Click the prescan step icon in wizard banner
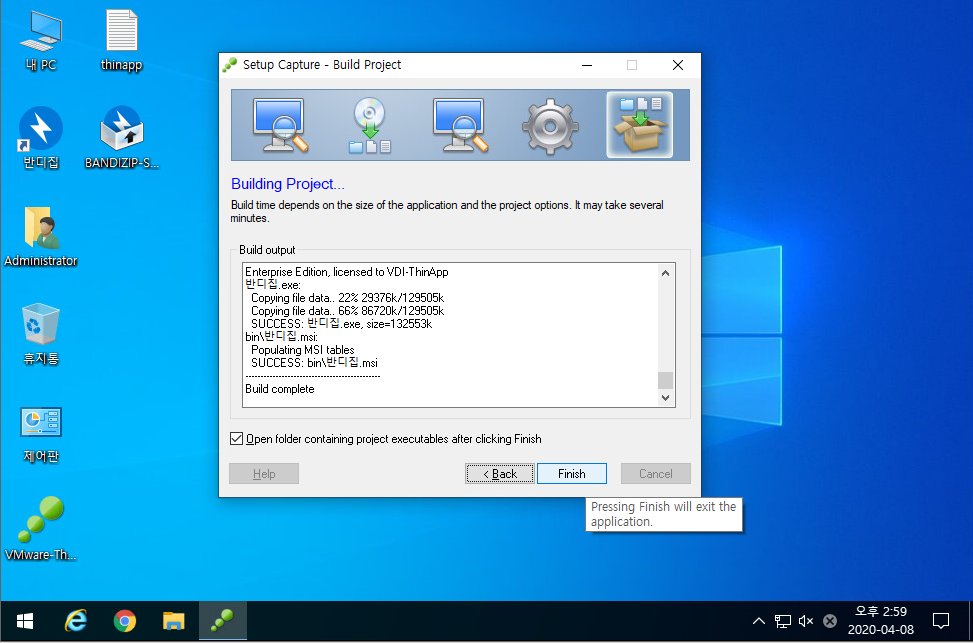The height and width of the screenshot is (643, 973). click(x=280, y=125)
